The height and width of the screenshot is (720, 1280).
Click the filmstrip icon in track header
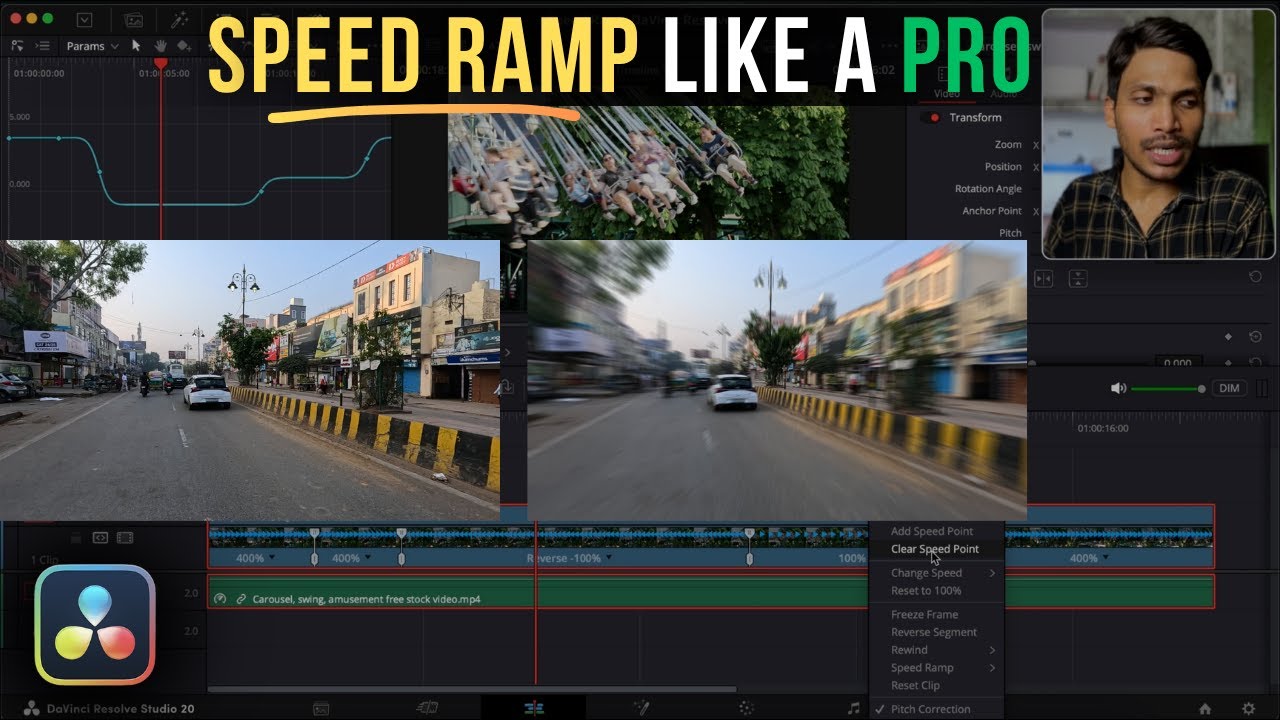tap(124, 538)
